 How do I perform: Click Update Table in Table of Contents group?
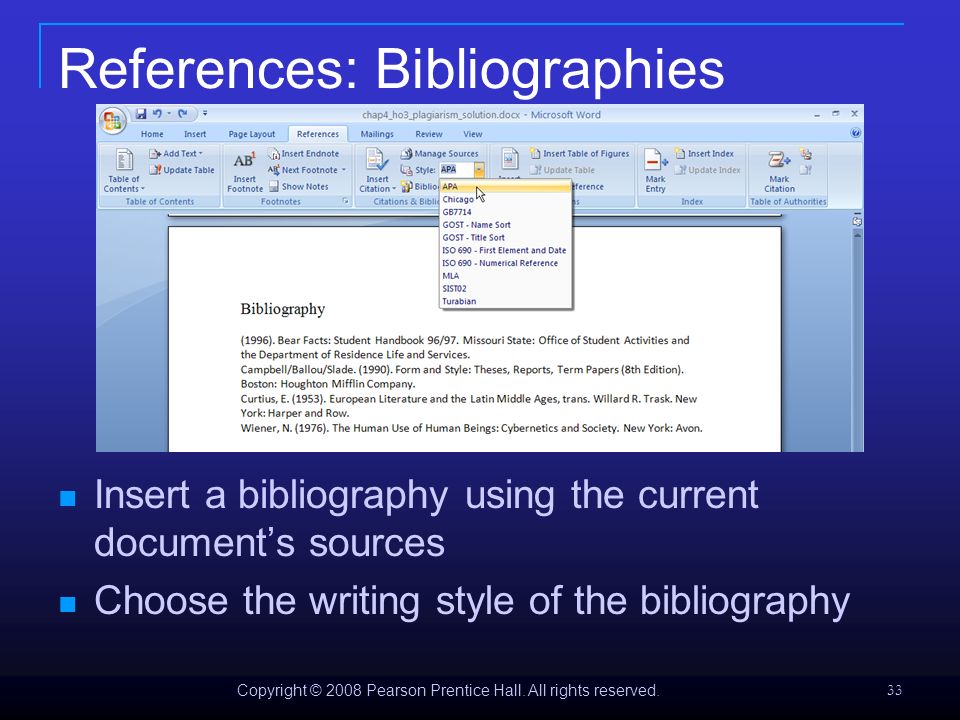(x=182, y=170)
